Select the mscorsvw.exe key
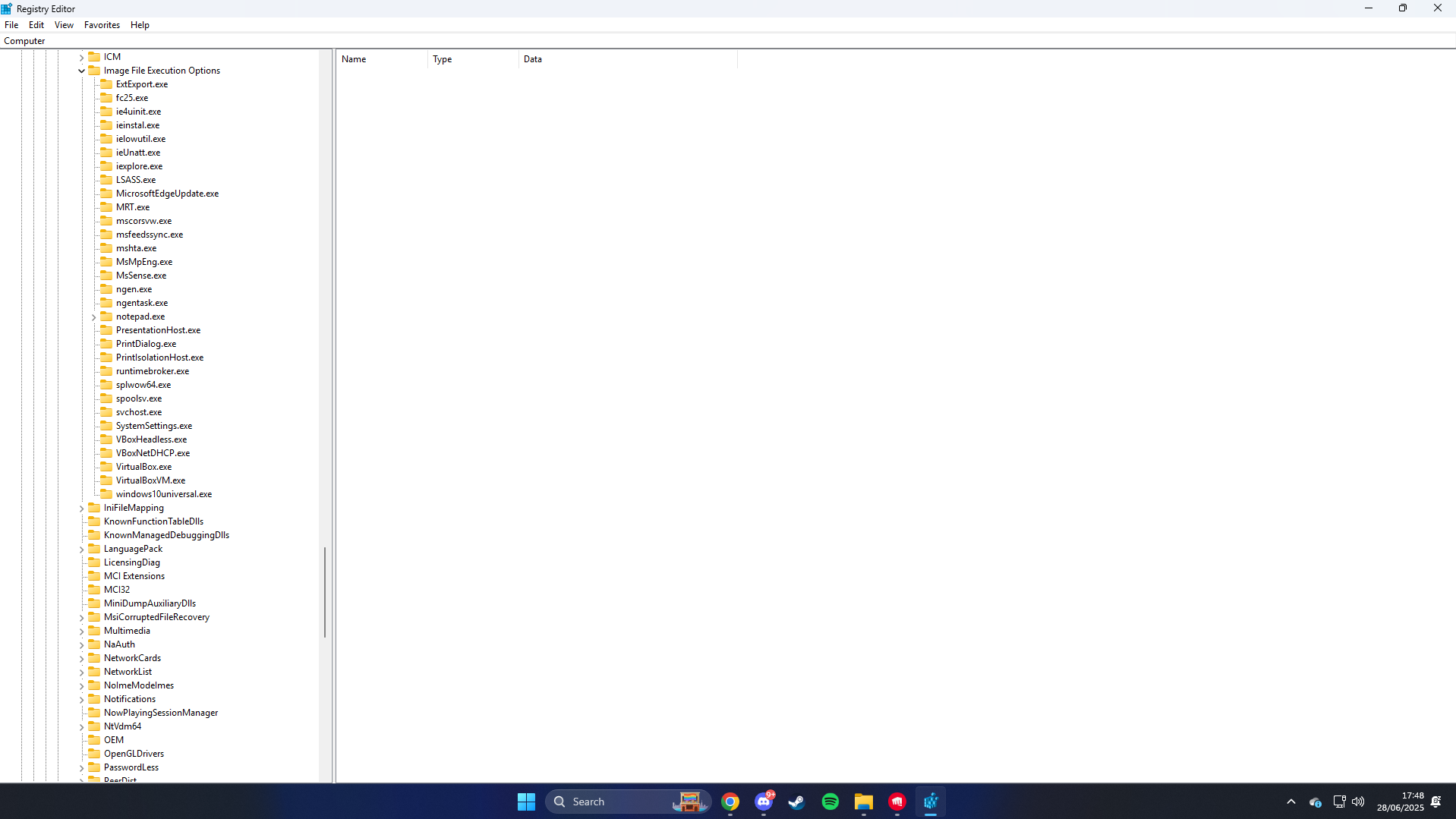Image resolution: width=1456 pixels, height=819 pixels. [143, 221]
